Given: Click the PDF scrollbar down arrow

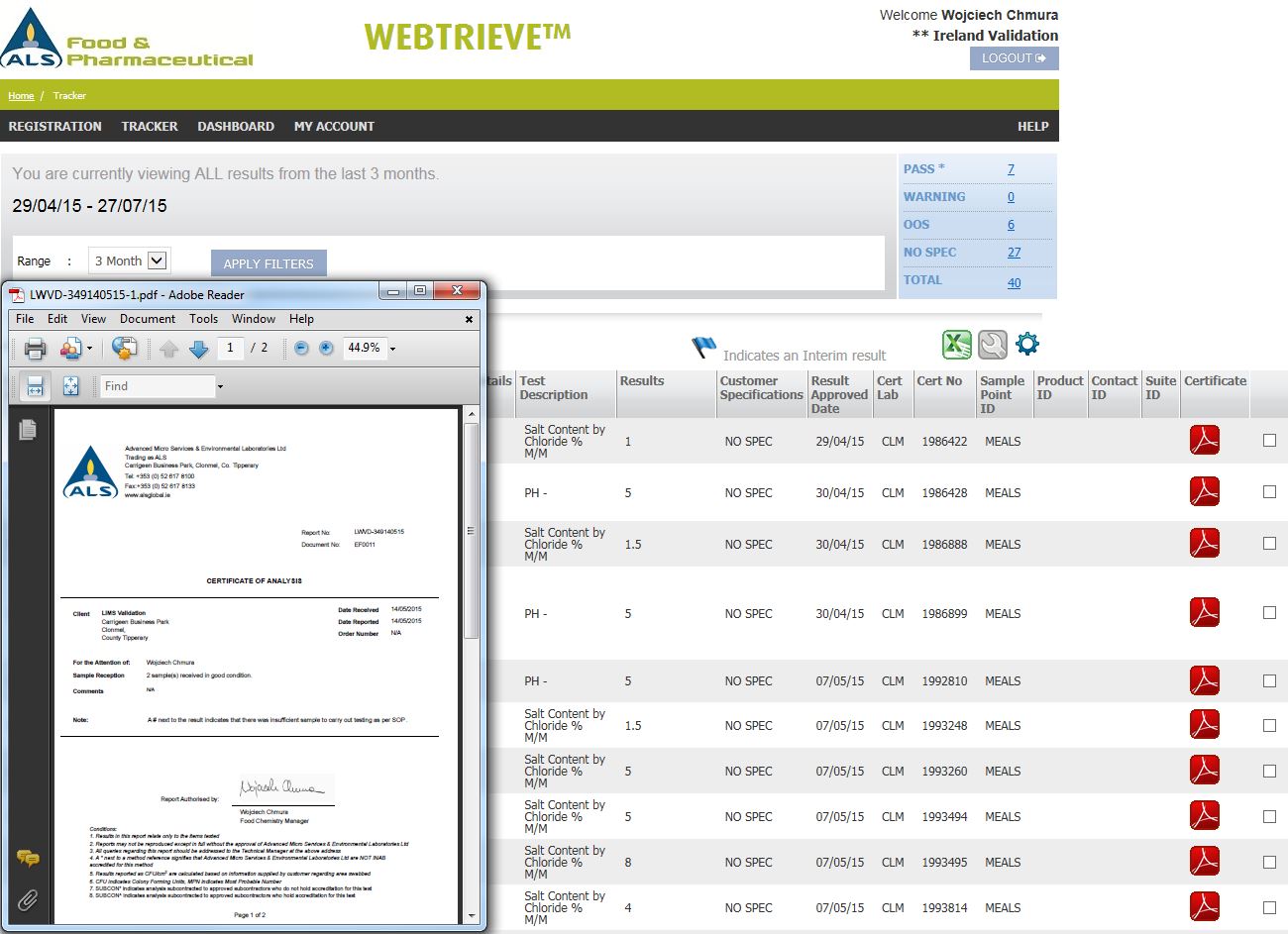Looking at the screenshot, I should coord(472,916).
